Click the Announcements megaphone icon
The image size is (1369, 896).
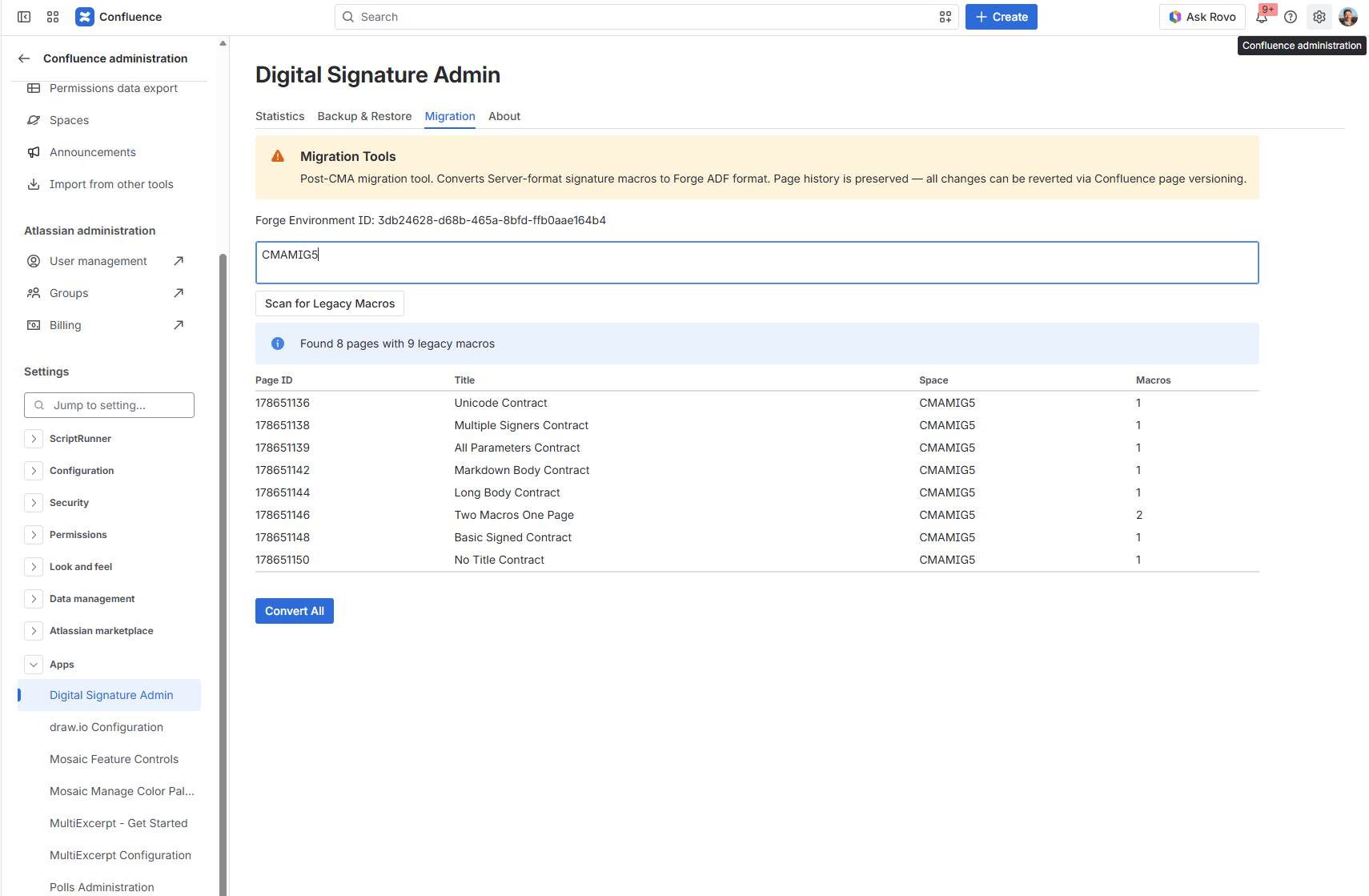point(34,152)
